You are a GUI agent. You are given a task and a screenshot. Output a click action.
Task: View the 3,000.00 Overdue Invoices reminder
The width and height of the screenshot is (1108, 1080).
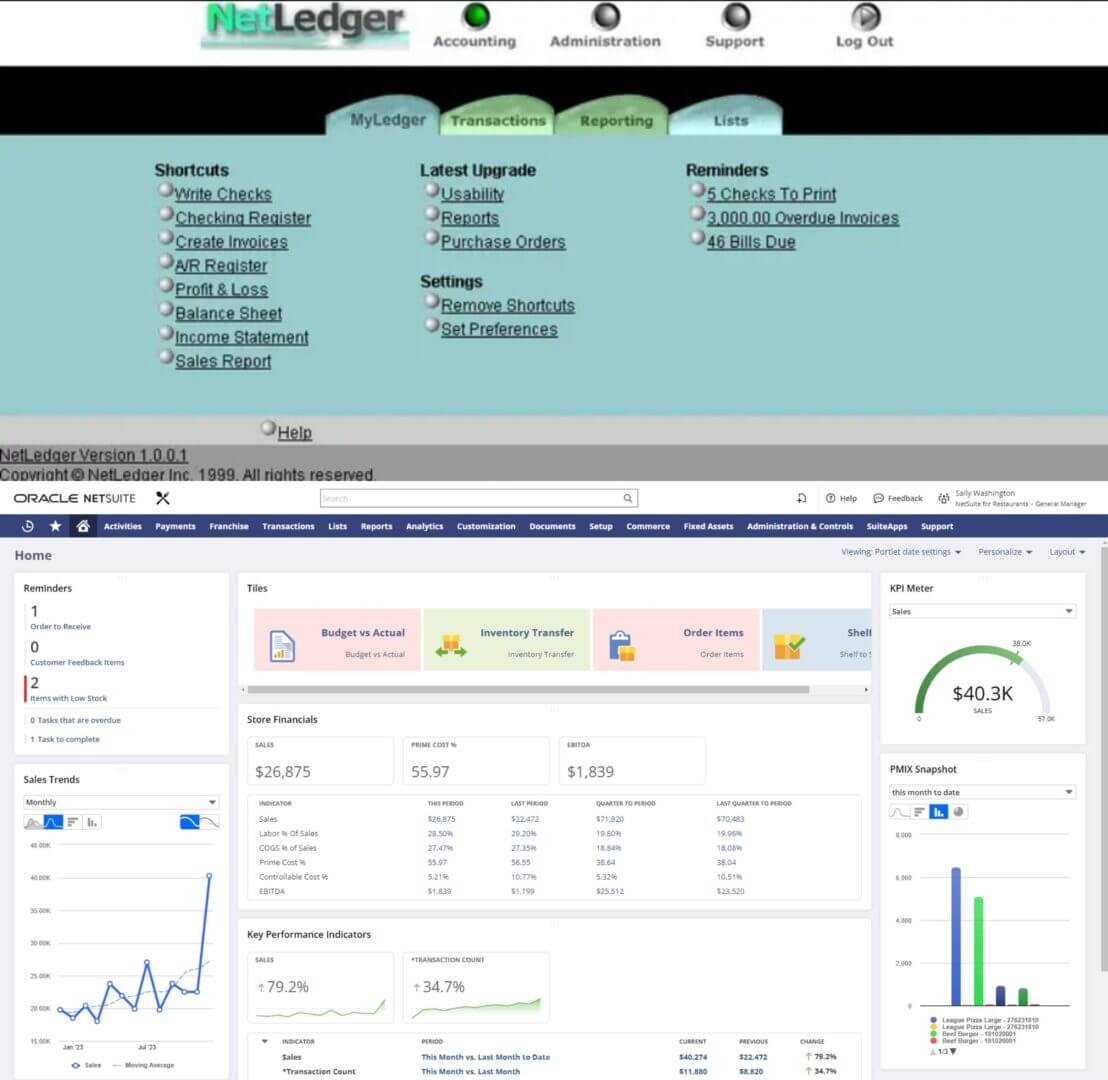(803, 218)
